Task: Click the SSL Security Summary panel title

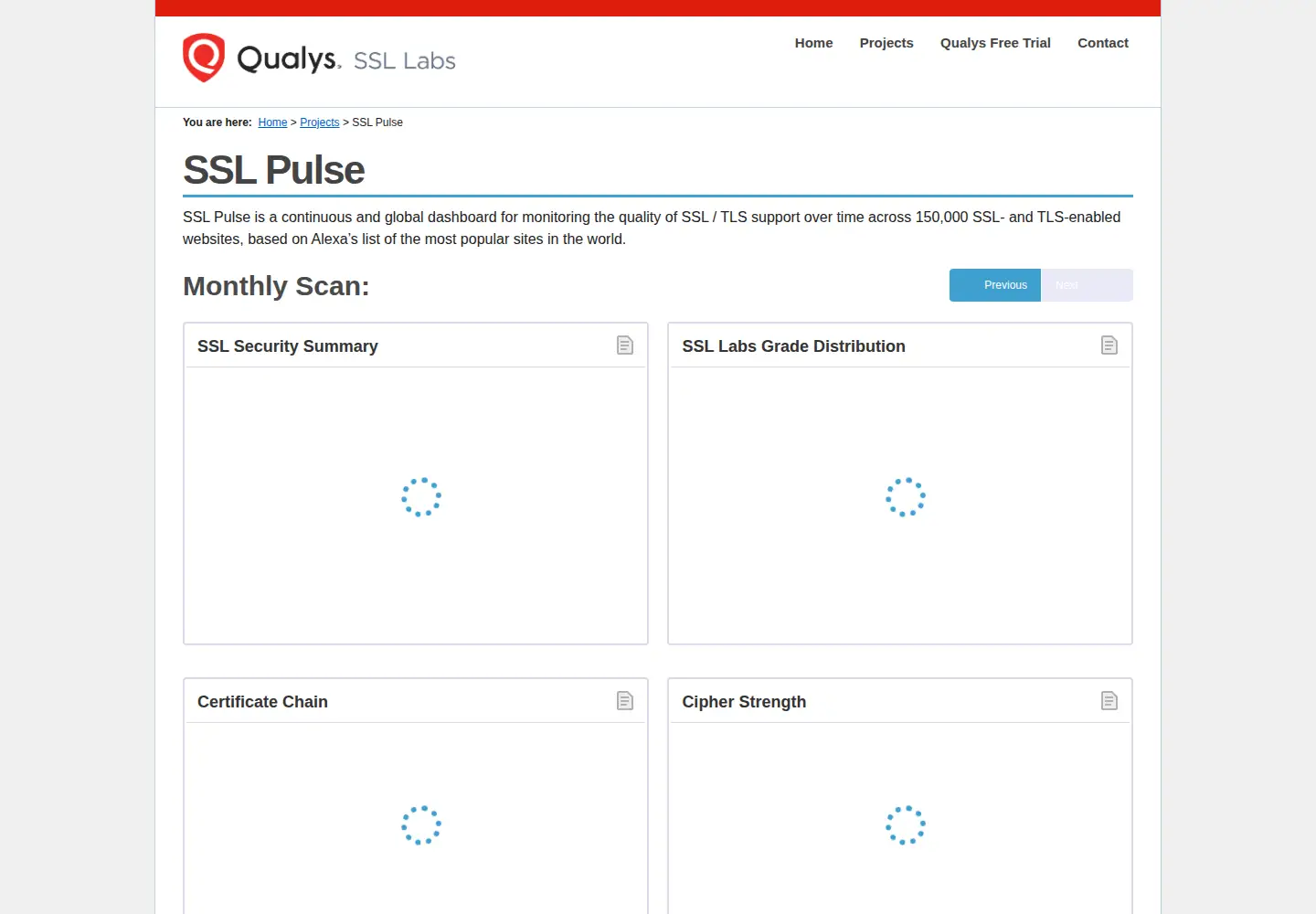Action: [x=288, y=346]
